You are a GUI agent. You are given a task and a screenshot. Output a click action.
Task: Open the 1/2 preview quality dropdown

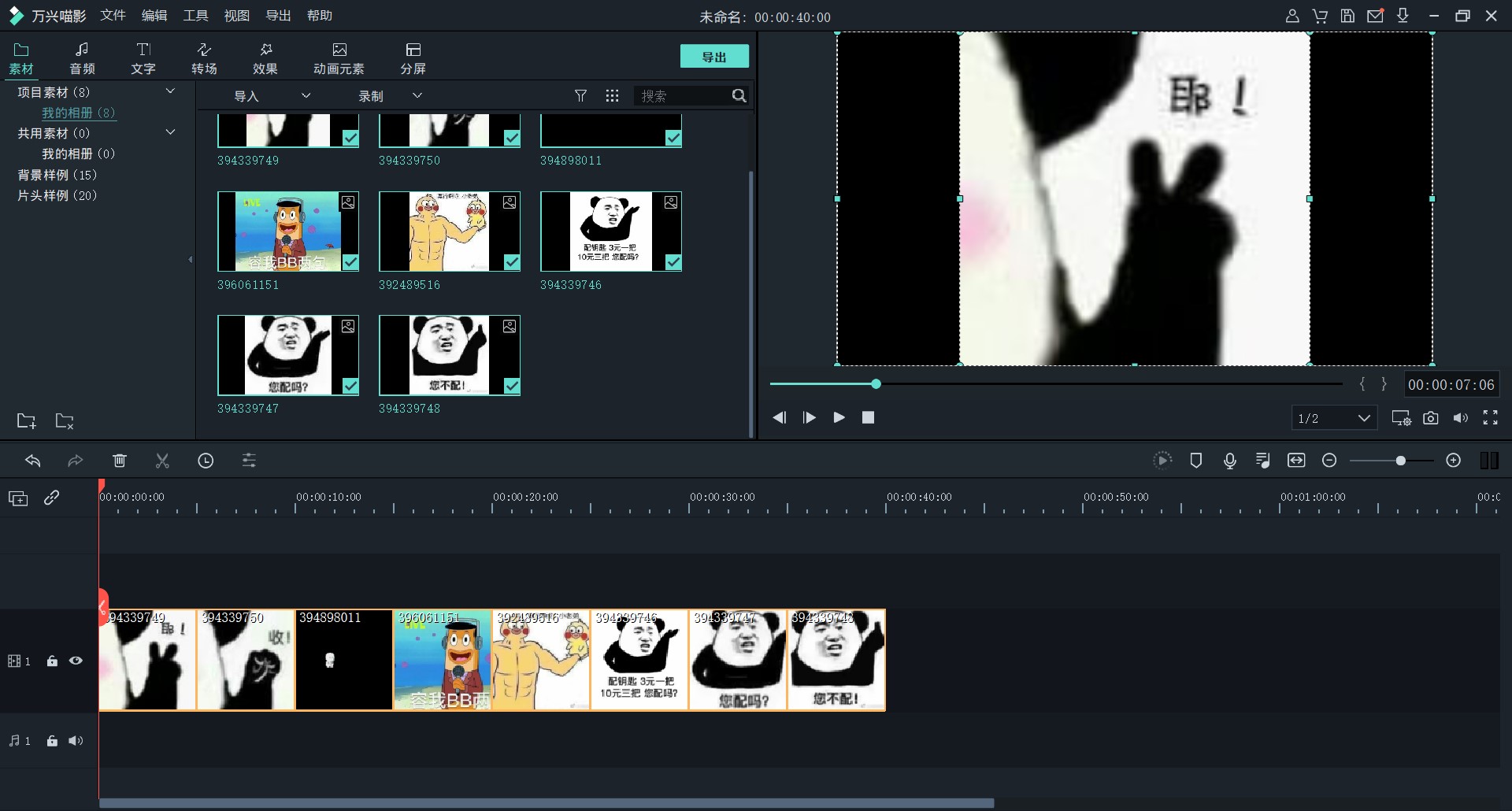click(x=1334, y=418)
